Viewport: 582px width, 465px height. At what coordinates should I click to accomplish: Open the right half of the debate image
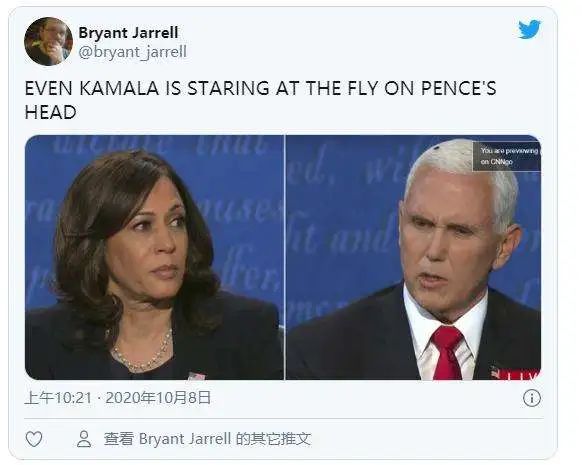pos(413,257)
